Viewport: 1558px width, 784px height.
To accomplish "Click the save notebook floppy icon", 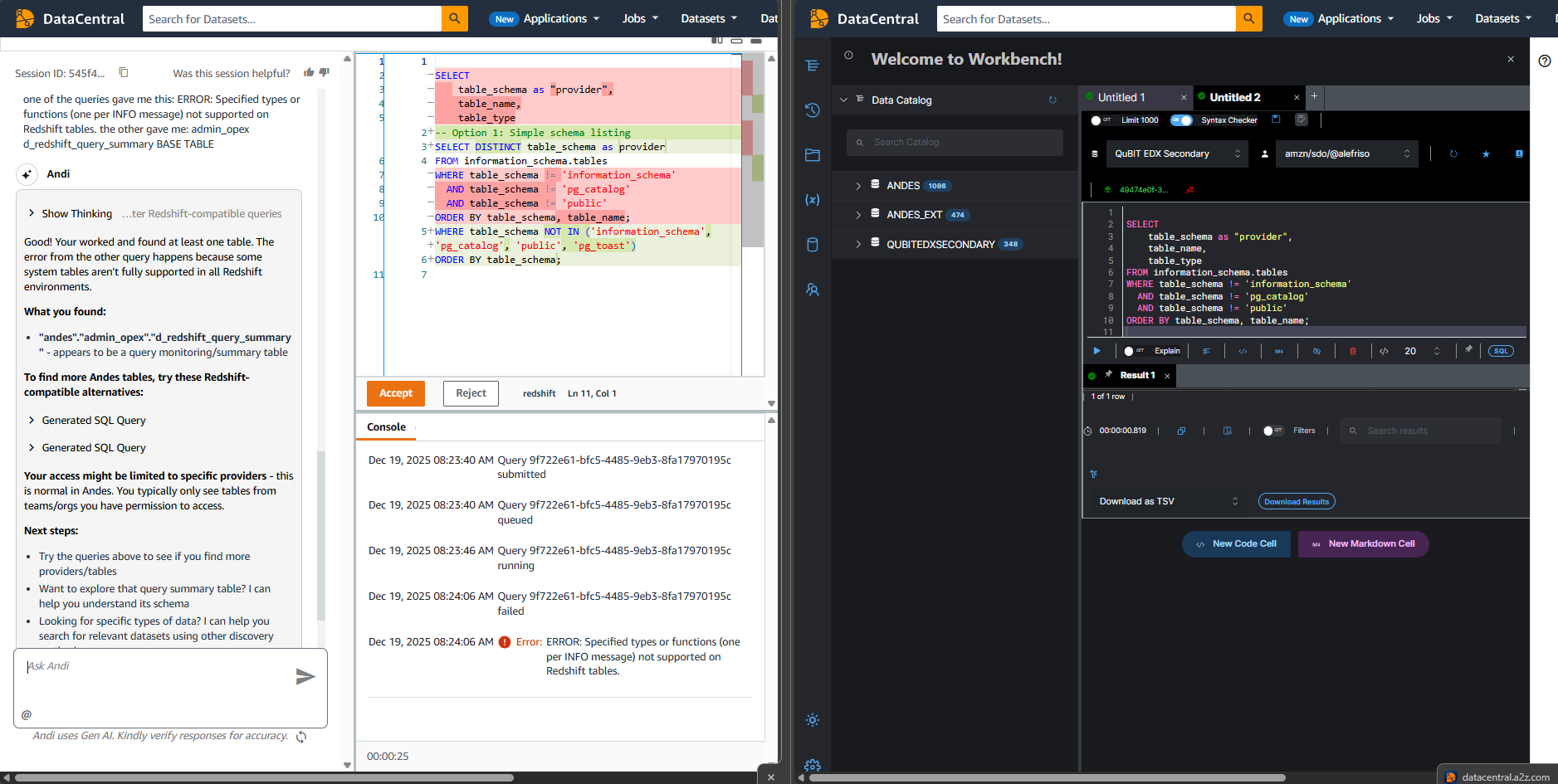I will click(x=1277, y=119).
